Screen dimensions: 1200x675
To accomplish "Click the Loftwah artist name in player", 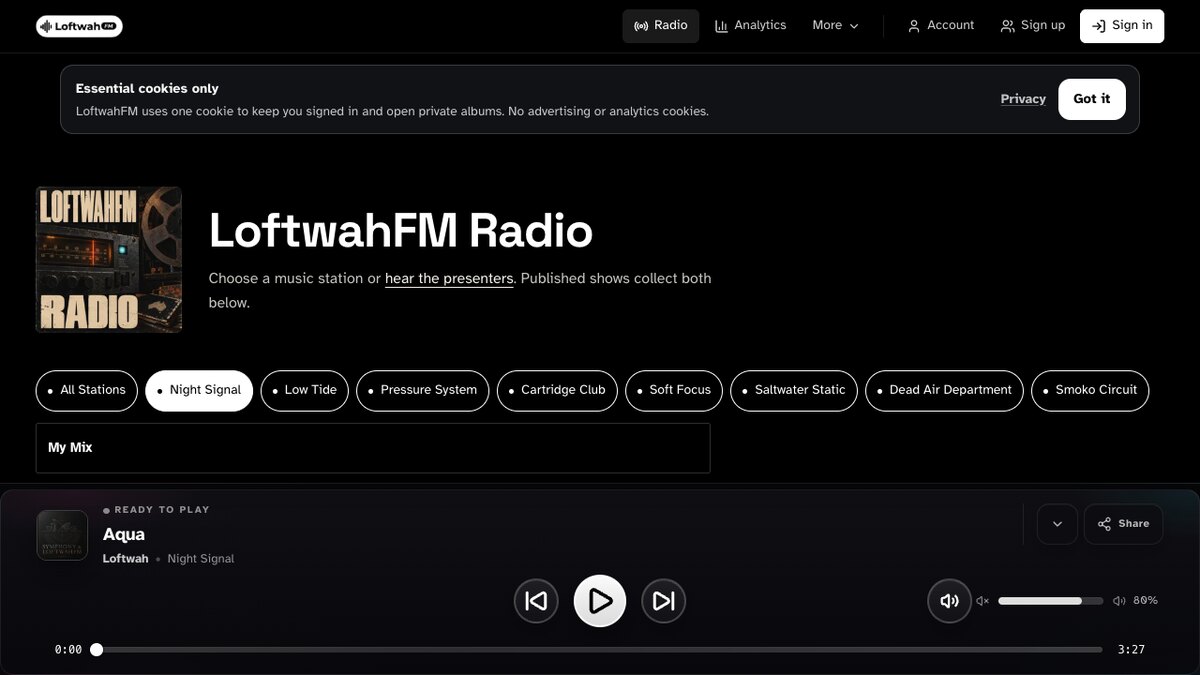I will coord(126,559).
